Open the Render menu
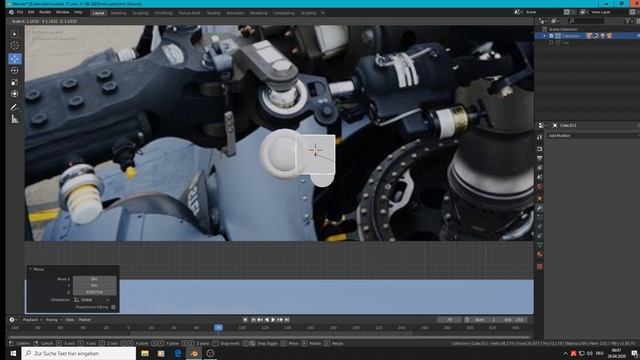The height and width of the screenshot is (360, 640). pos(45,13)
